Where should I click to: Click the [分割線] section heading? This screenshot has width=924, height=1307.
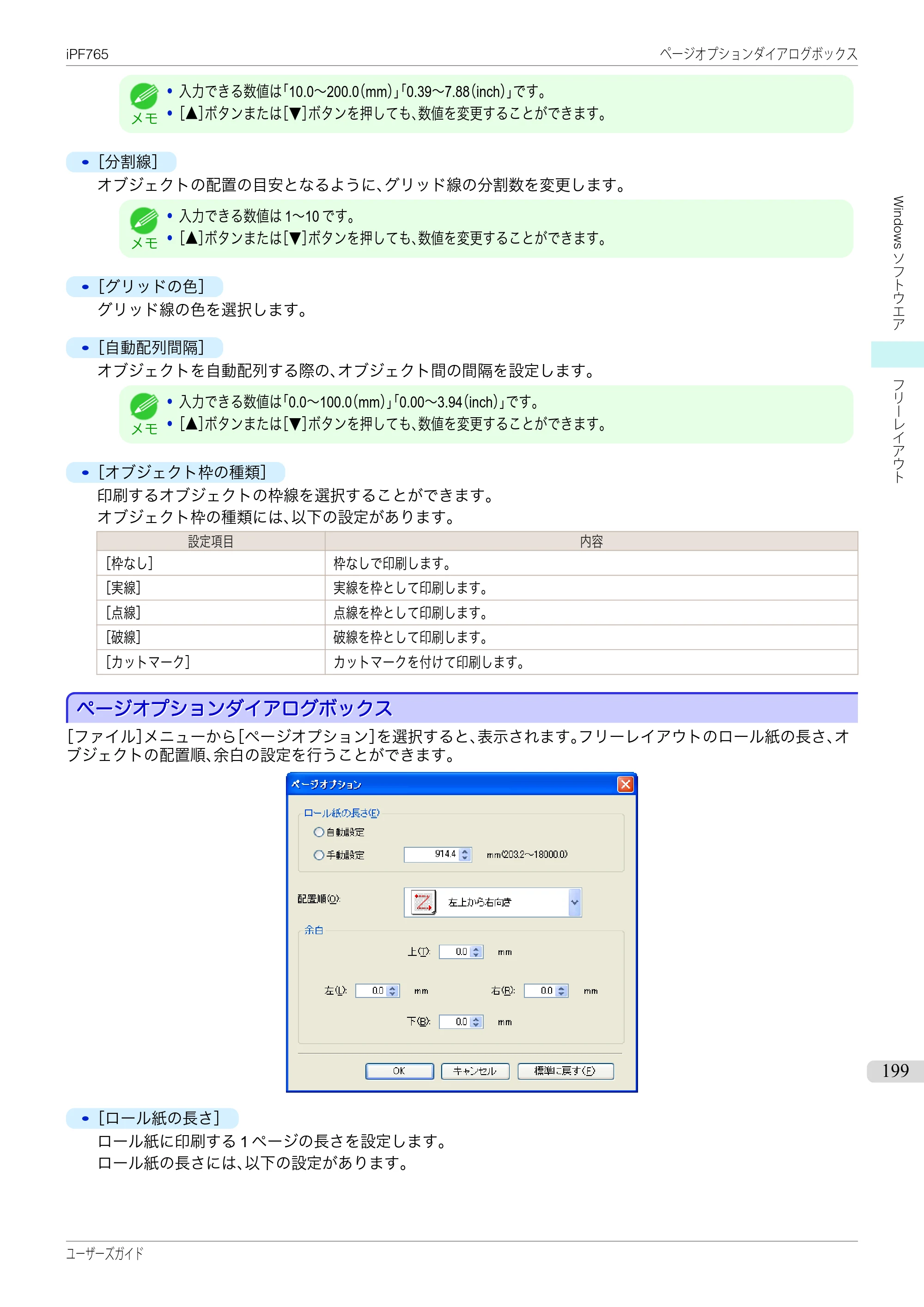click(128, 162)
